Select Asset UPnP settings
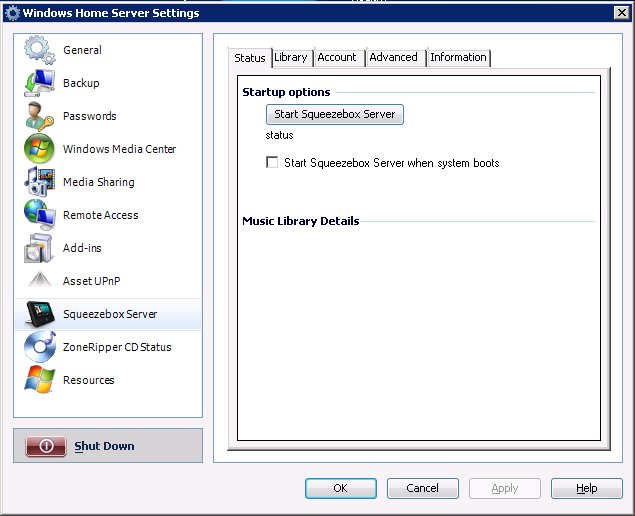 108,281
